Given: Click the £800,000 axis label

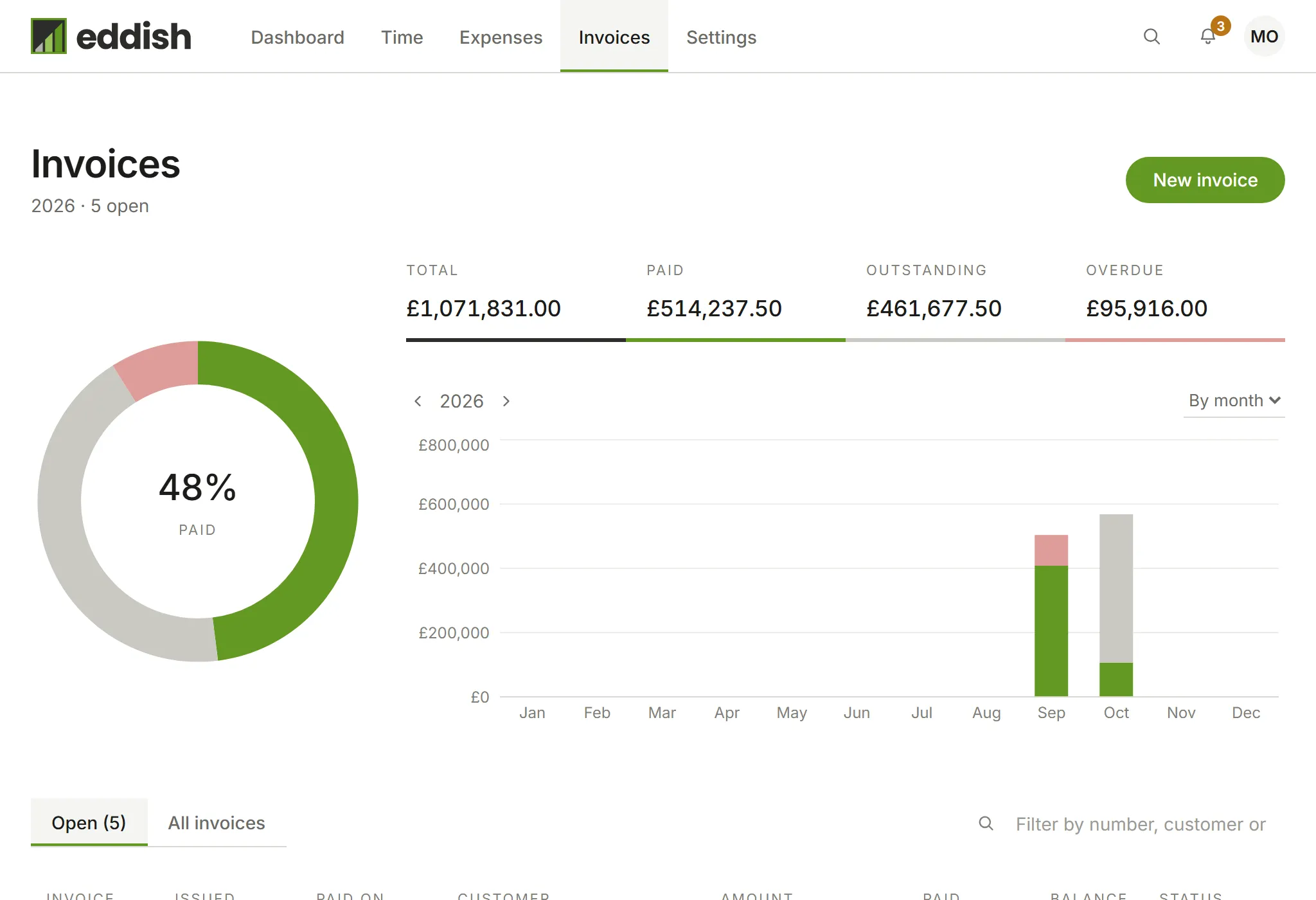Looking at the screenshot, I should click(454, 445).
